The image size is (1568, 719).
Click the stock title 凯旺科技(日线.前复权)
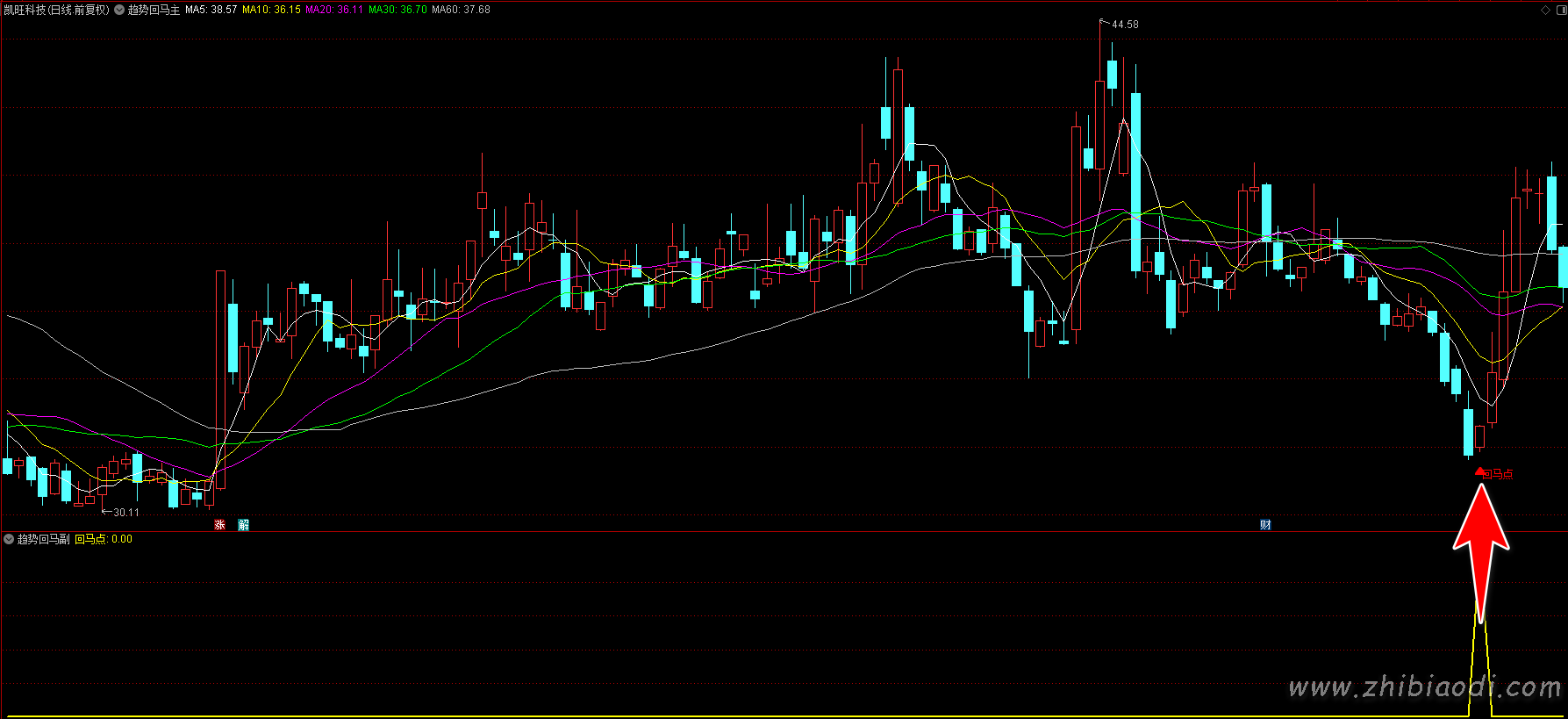(x=56, y=10)
